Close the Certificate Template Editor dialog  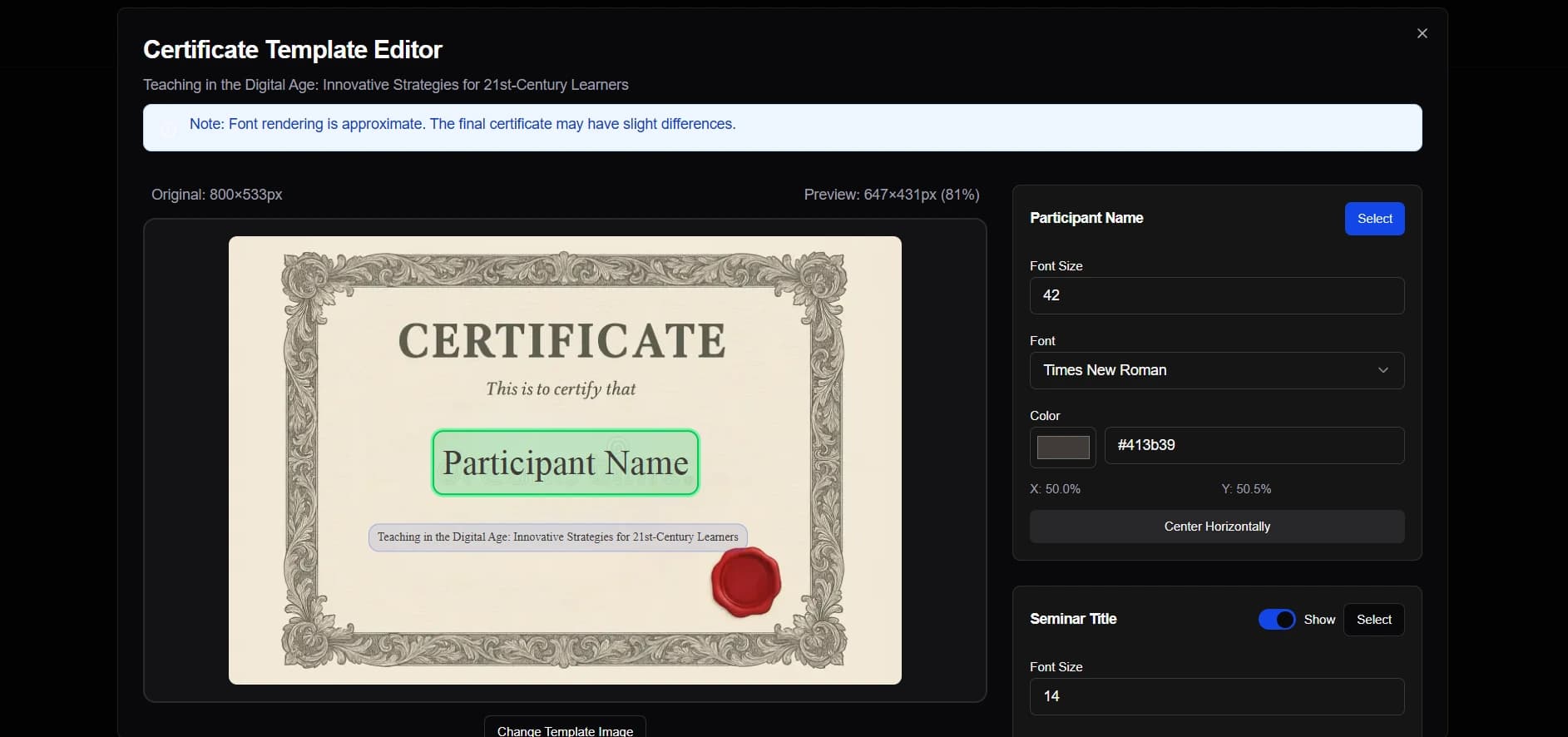coord(1422,33)
